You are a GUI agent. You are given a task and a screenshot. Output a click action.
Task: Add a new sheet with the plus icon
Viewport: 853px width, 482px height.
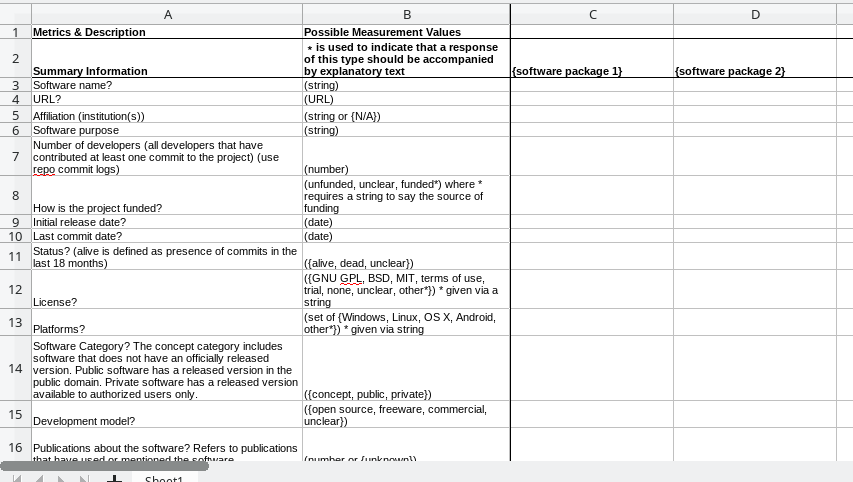tap(114, 478)
